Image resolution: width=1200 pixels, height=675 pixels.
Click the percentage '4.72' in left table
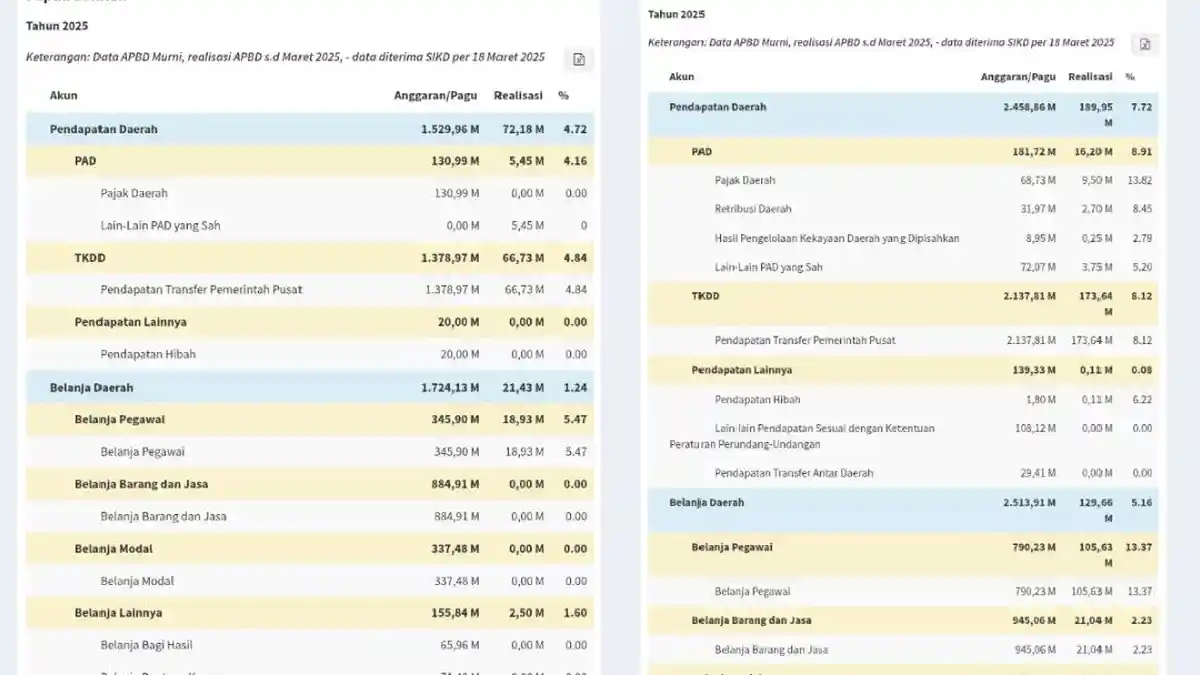point(575,129)
